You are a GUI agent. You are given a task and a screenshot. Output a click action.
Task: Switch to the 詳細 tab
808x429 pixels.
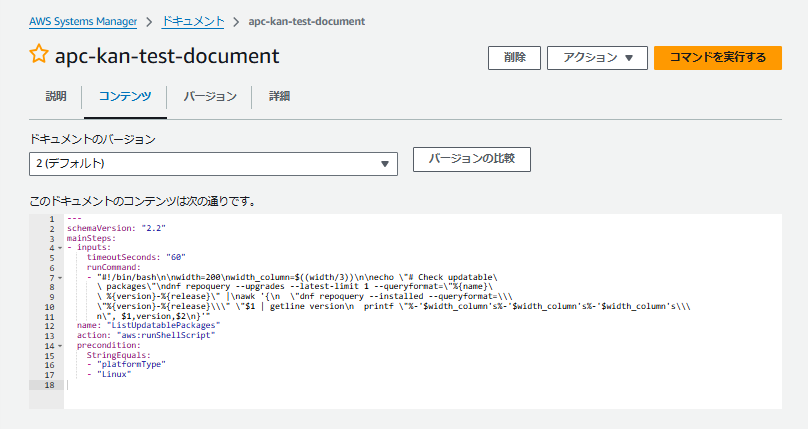pyautogui.click(x=279, y=96)
